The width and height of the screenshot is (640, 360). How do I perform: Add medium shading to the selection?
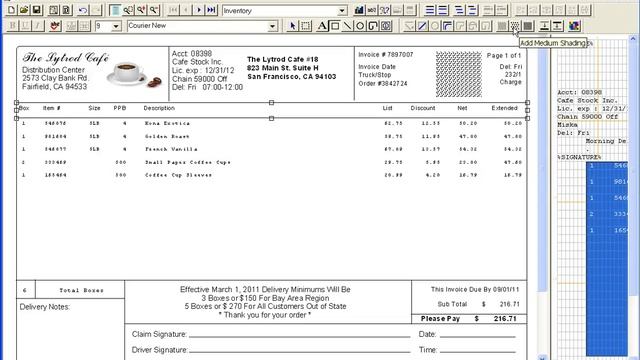515,26
